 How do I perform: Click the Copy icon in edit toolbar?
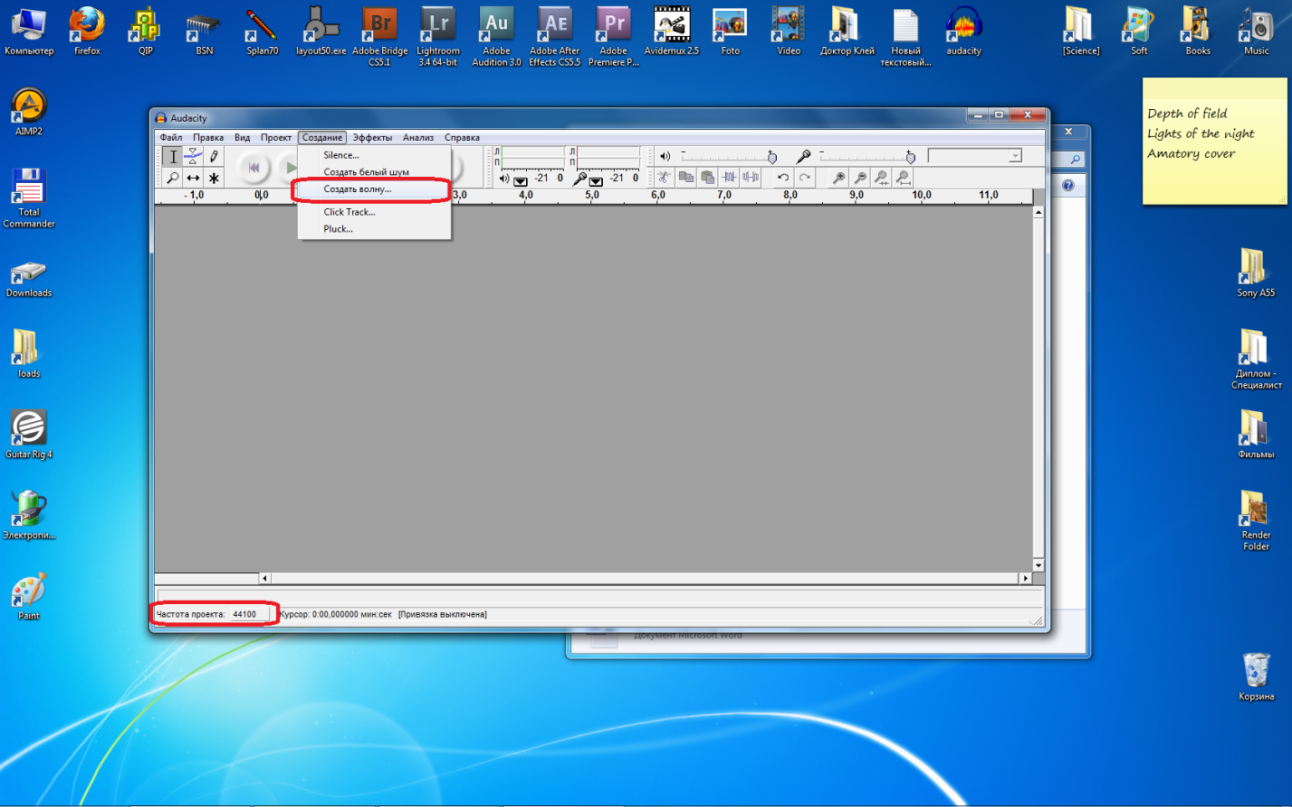click(686, 177)
